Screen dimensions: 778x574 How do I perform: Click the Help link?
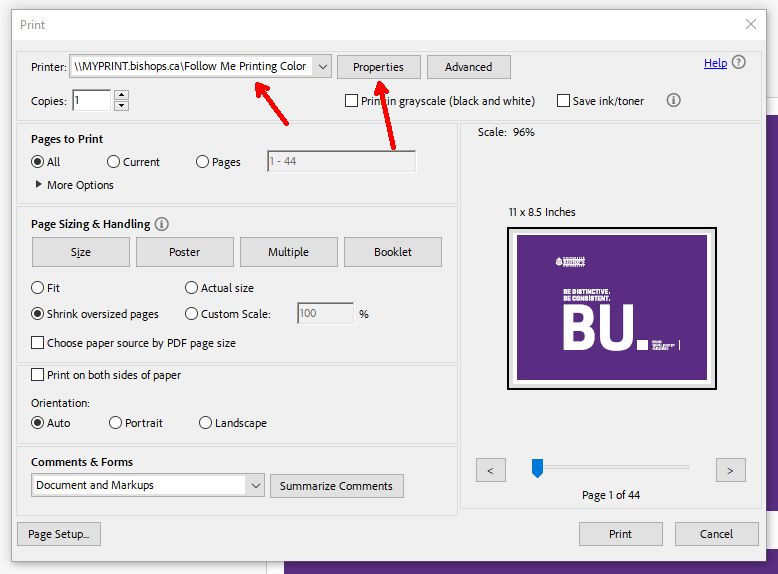[715, 63]
